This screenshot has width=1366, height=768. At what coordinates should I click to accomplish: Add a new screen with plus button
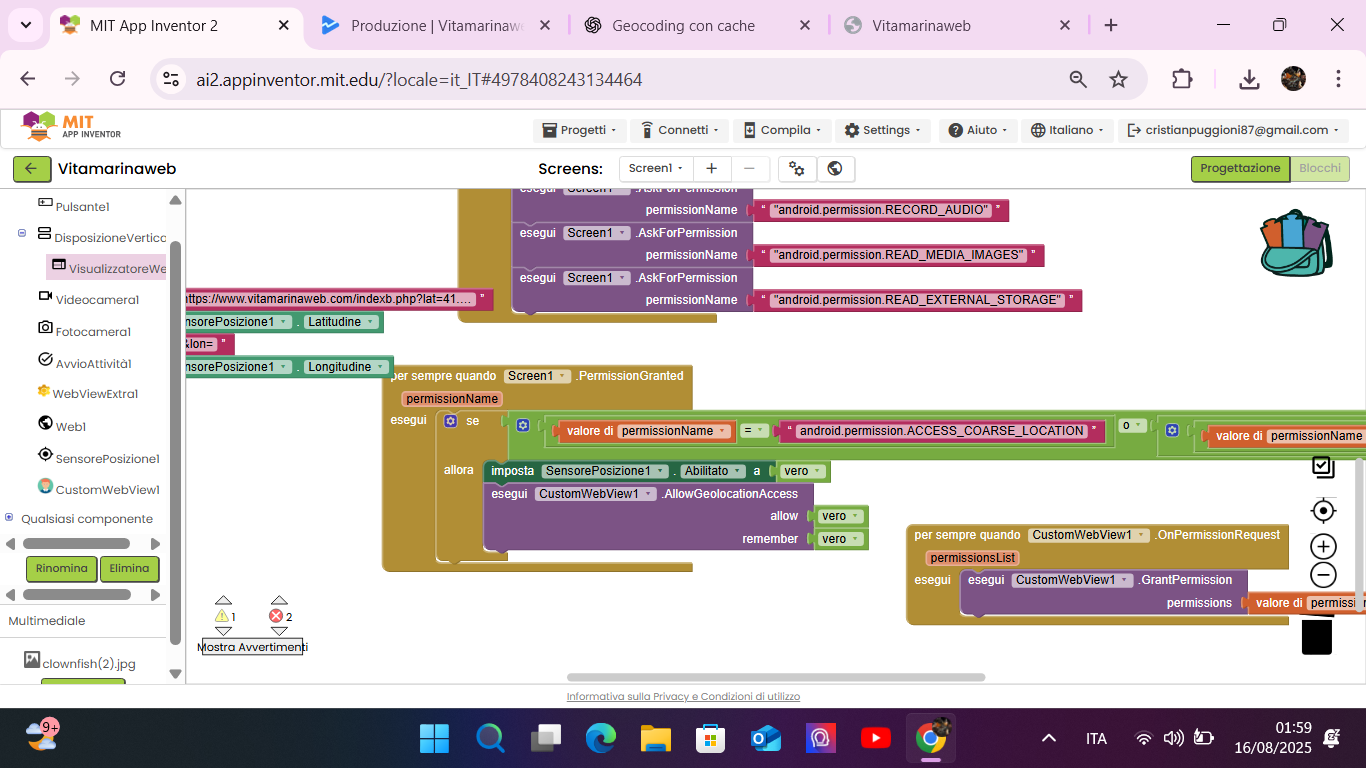711,169
